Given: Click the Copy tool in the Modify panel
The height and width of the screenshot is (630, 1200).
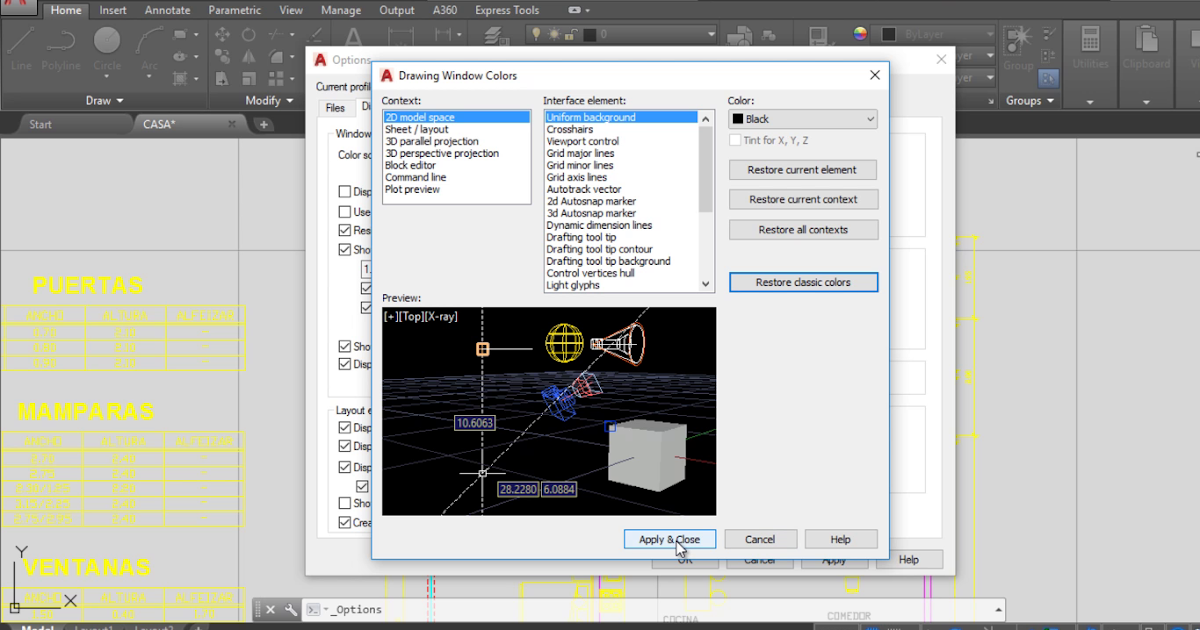Looking at the screenshot, I should (x=221, y=56).
